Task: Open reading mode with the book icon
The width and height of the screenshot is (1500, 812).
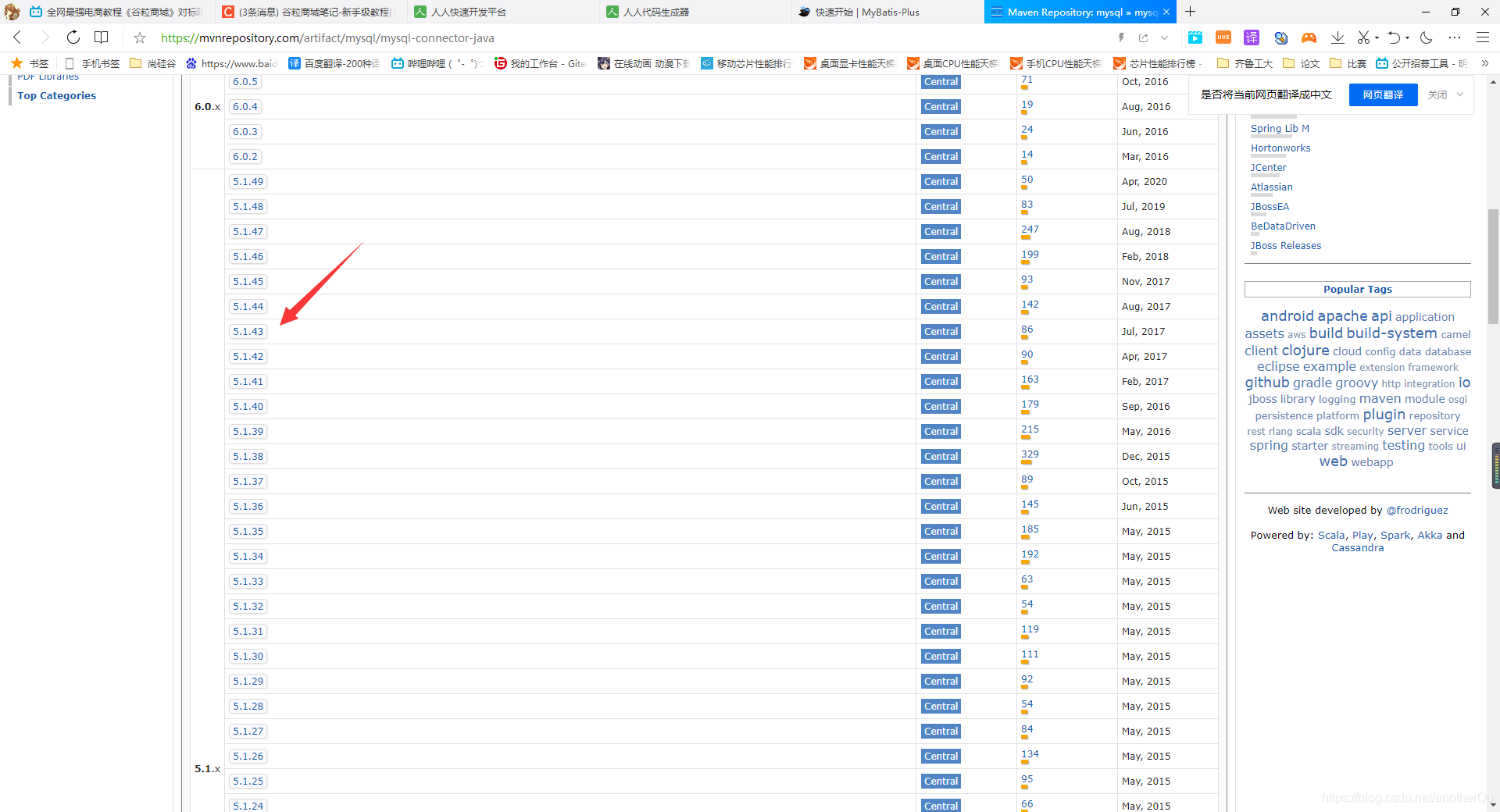Action: pyautogui.click(x=101, y=37)
